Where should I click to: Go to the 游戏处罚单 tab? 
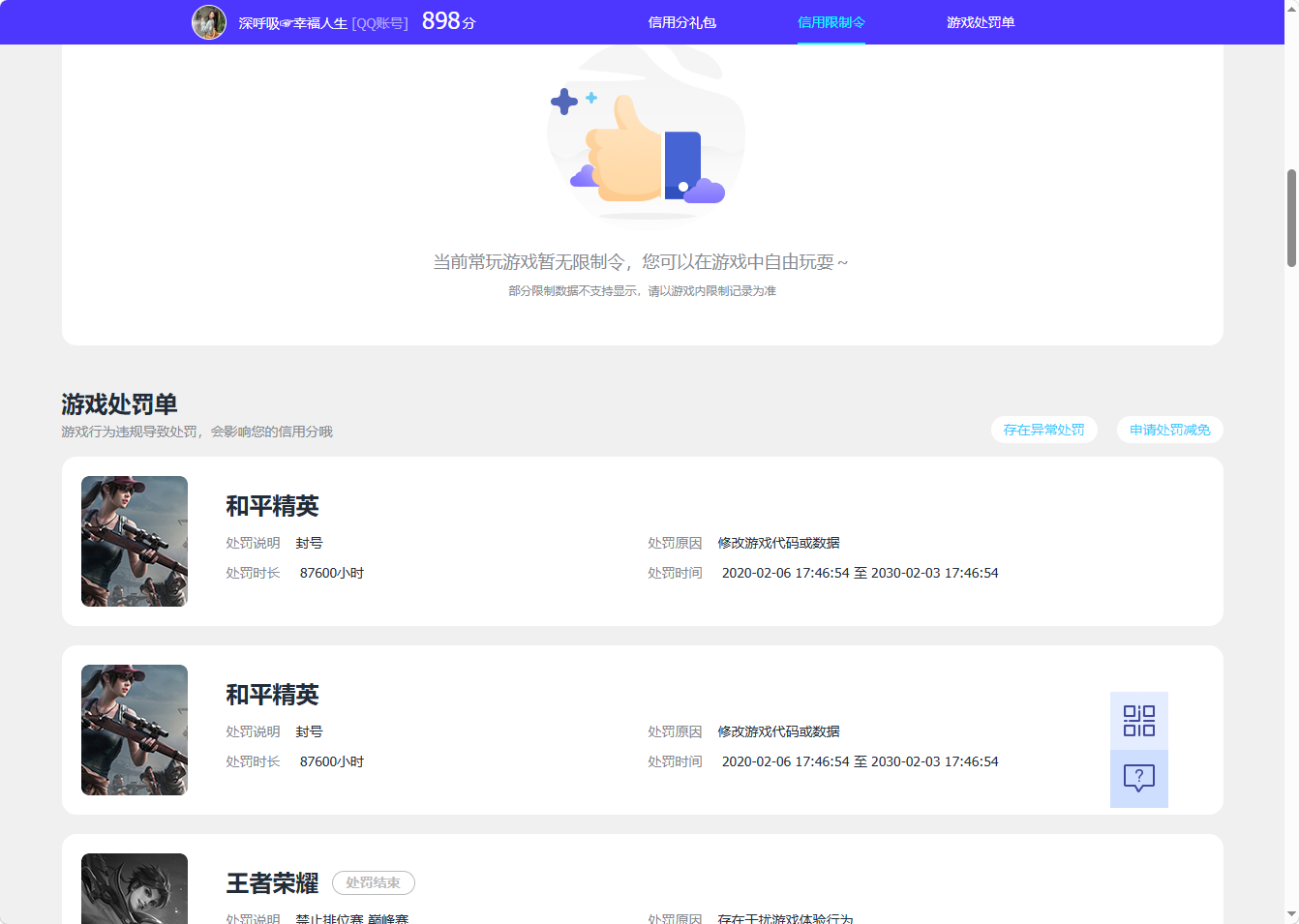point(981,22)
